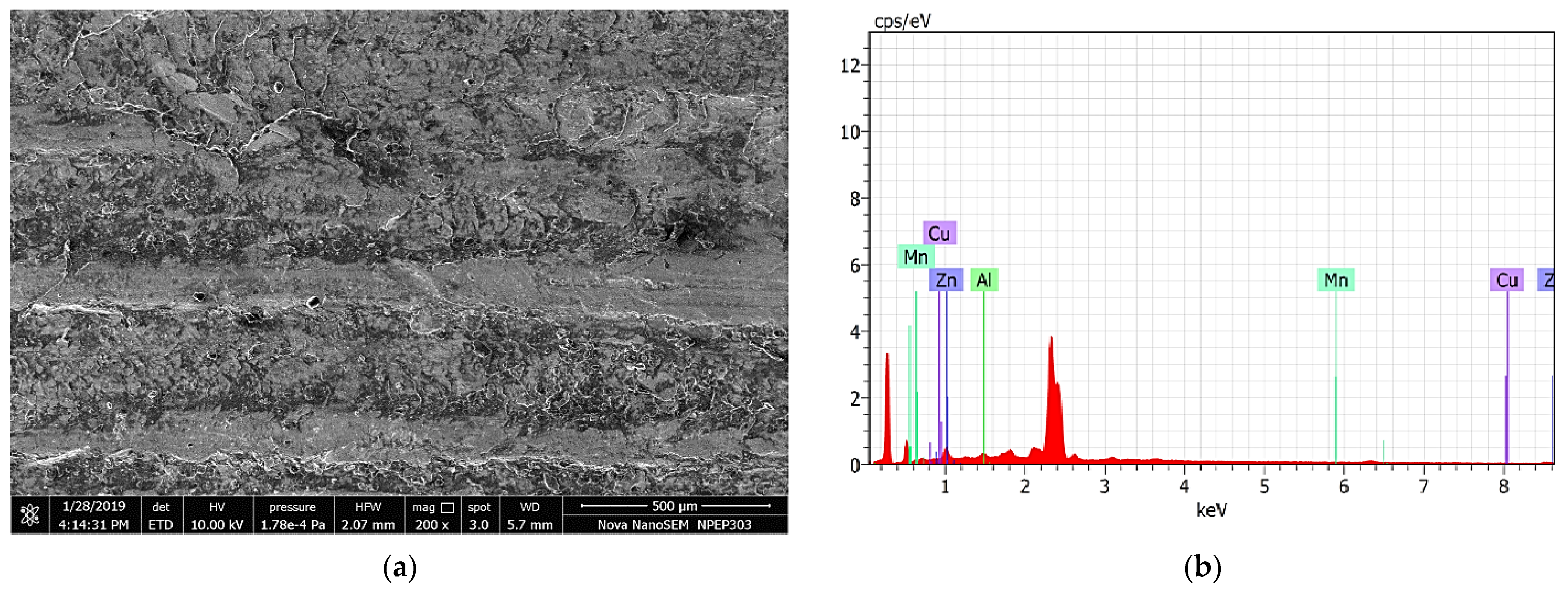Click the HV 10.00 kV databar field
The width and height of the screenshot is (1568, 589).
[x=217, y=515]
